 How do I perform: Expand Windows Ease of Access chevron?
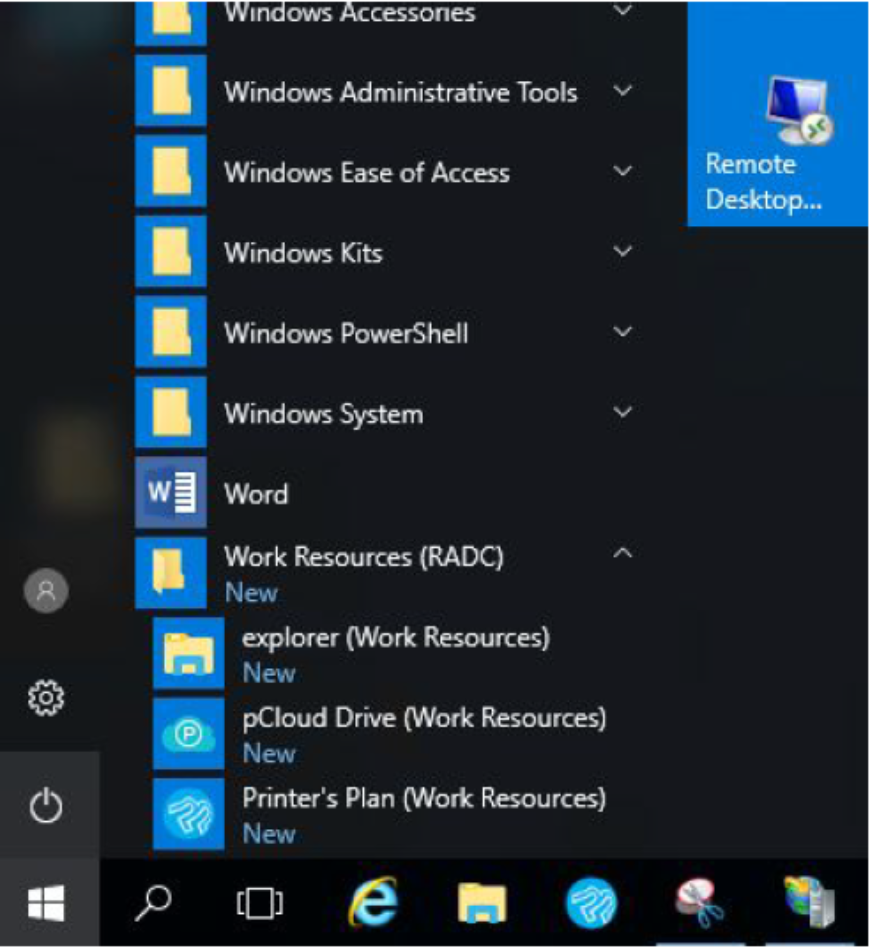coord(623,171)
